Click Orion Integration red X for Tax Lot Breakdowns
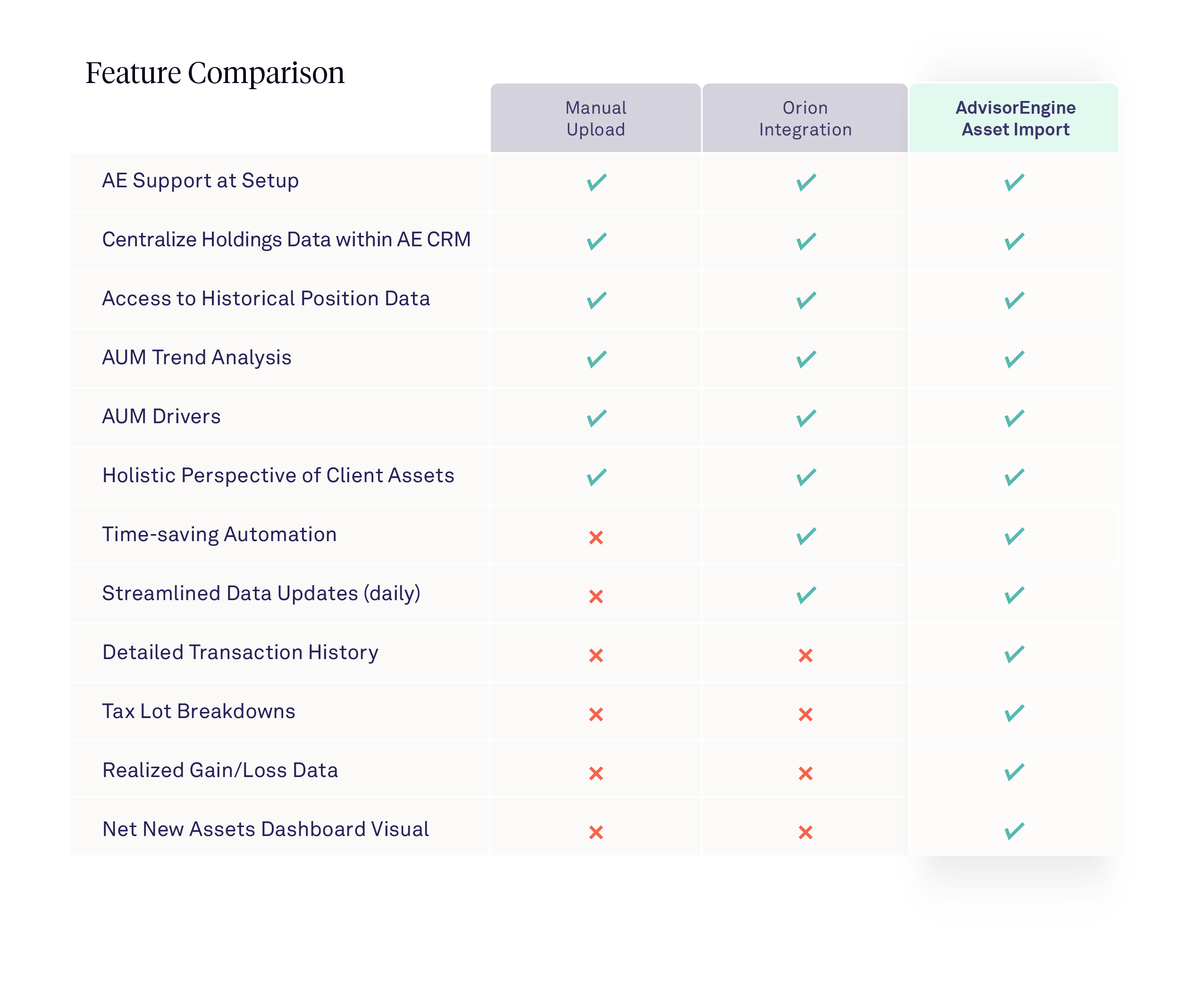 pyautogui.click(x=806, y=714)
